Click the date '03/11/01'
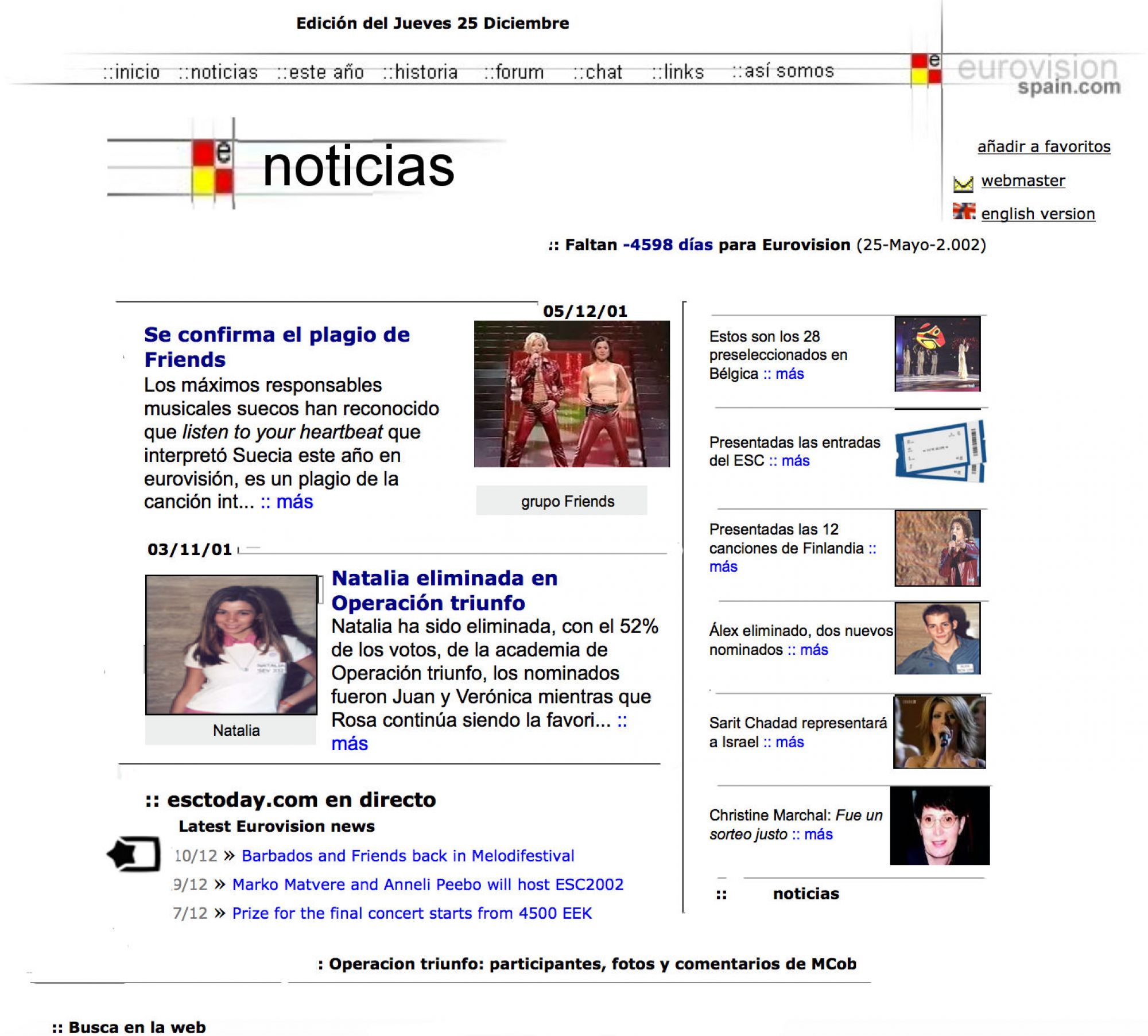 tap(189, 550)
